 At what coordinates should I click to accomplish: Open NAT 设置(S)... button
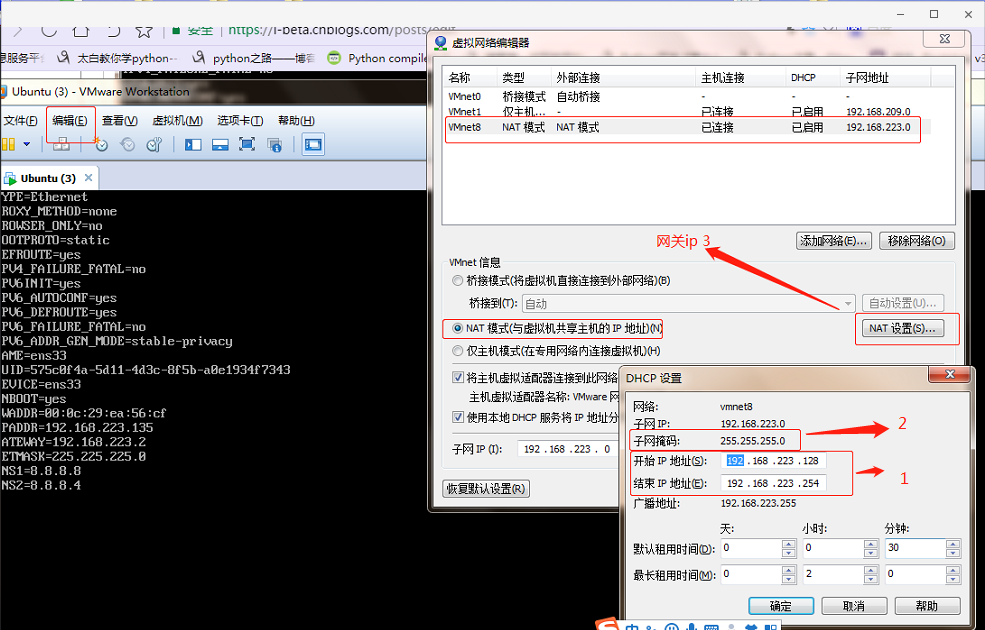coord(902,328)
